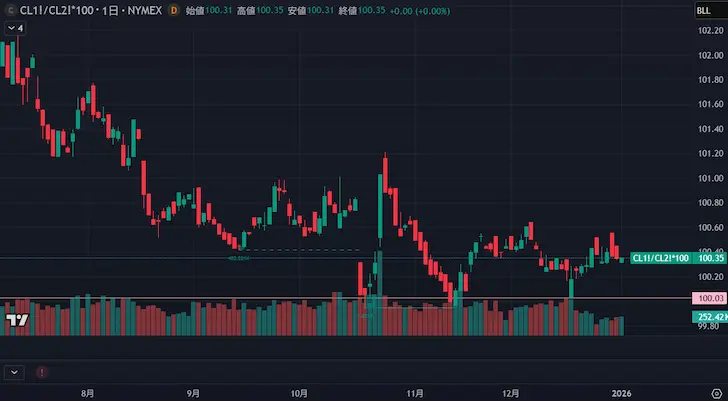
Task: Click the orange D delayed-data badge
Action: pos(175,10)
